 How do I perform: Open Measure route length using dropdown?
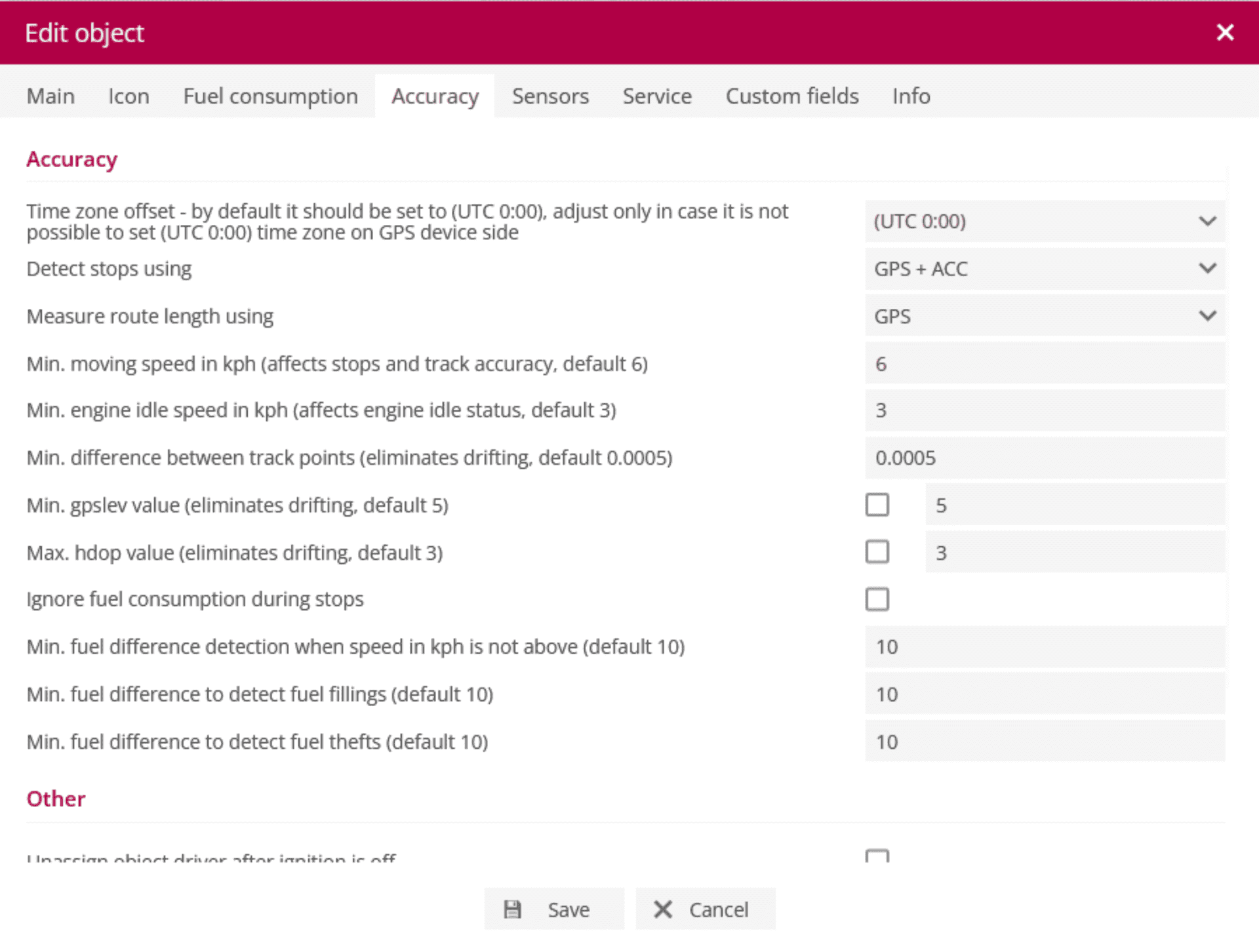[x=1044, y=316]
